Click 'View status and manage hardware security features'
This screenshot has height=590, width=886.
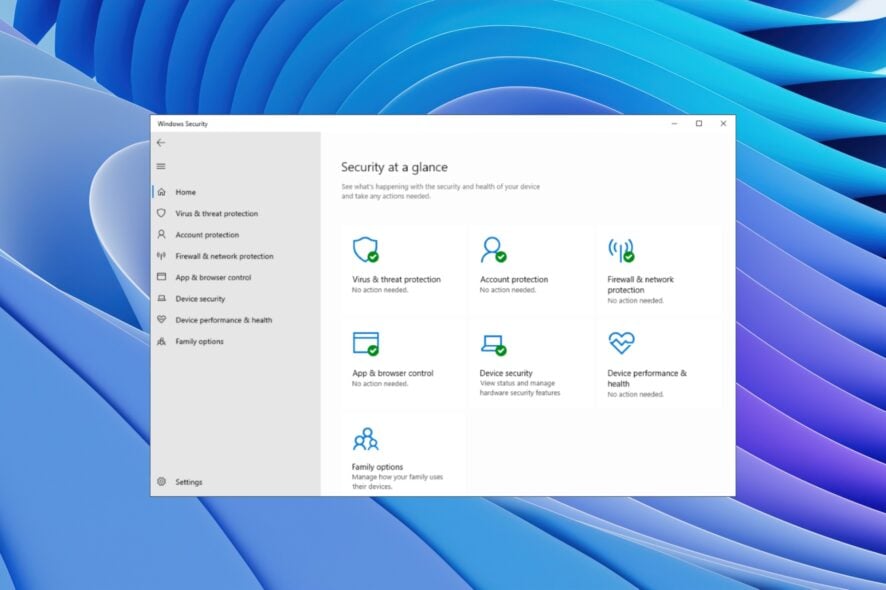[x=520, y=388]
